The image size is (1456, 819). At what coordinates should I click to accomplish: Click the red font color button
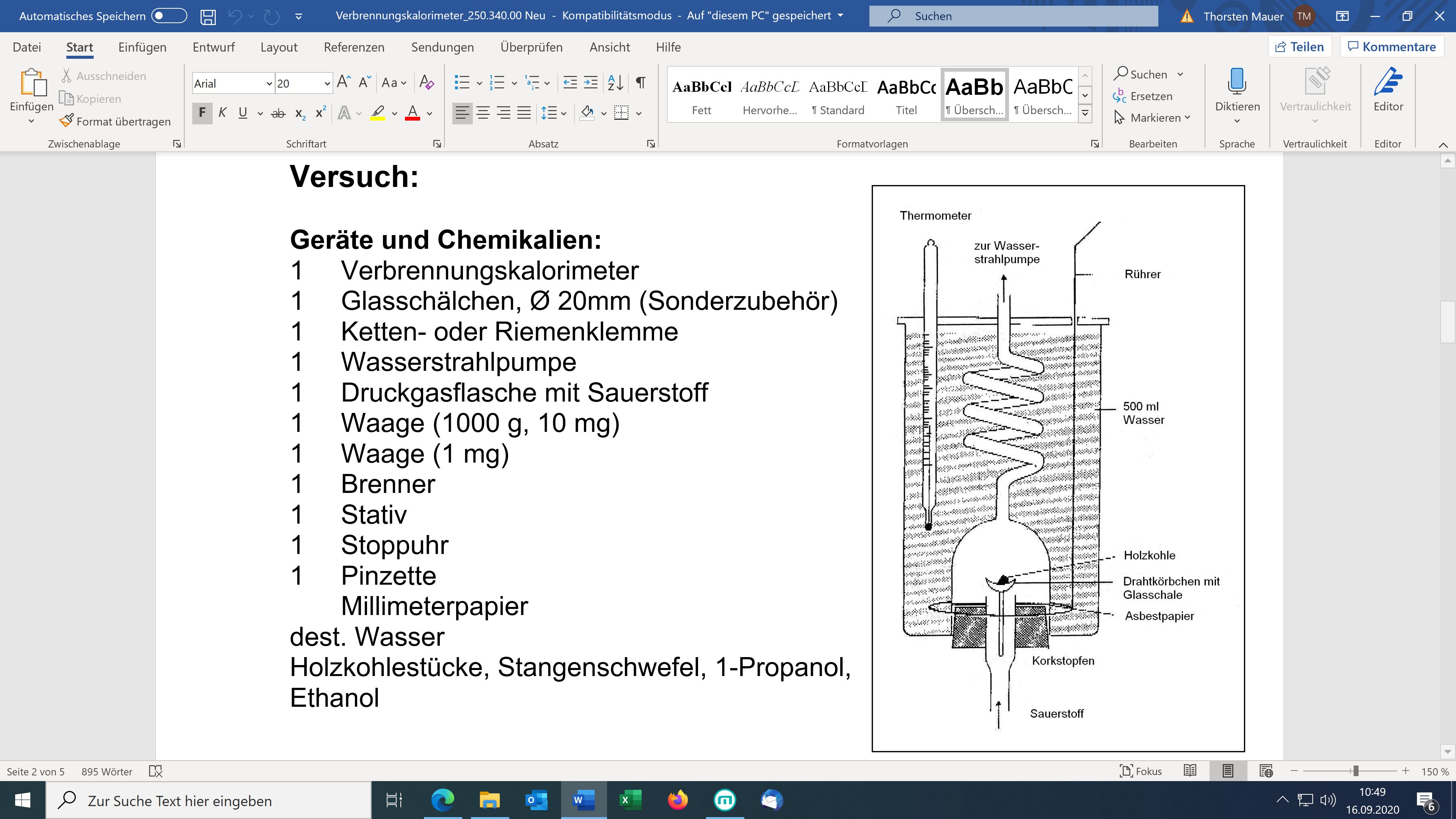[413, 113]
